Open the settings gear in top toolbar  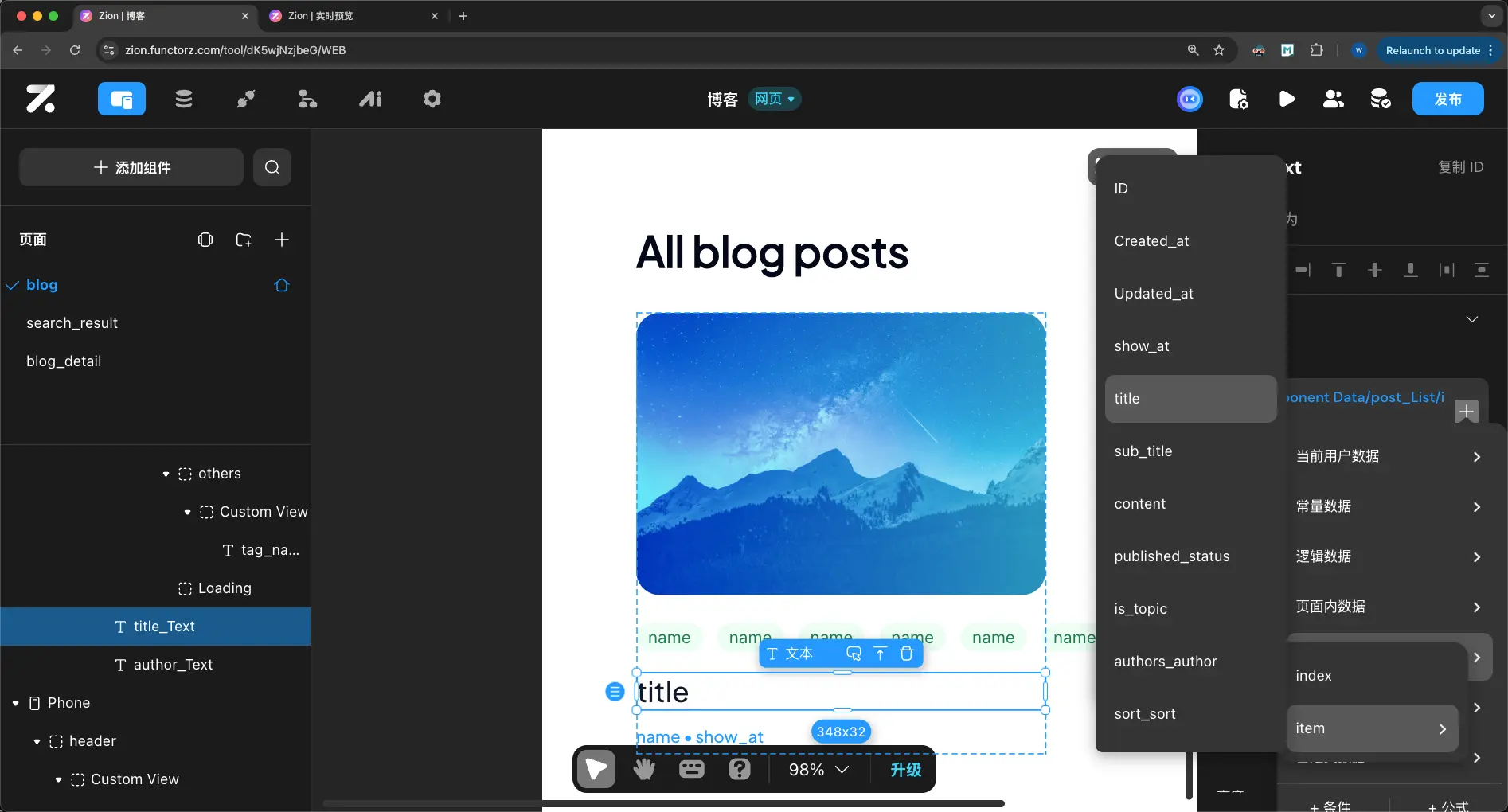[x=432, y=99]
